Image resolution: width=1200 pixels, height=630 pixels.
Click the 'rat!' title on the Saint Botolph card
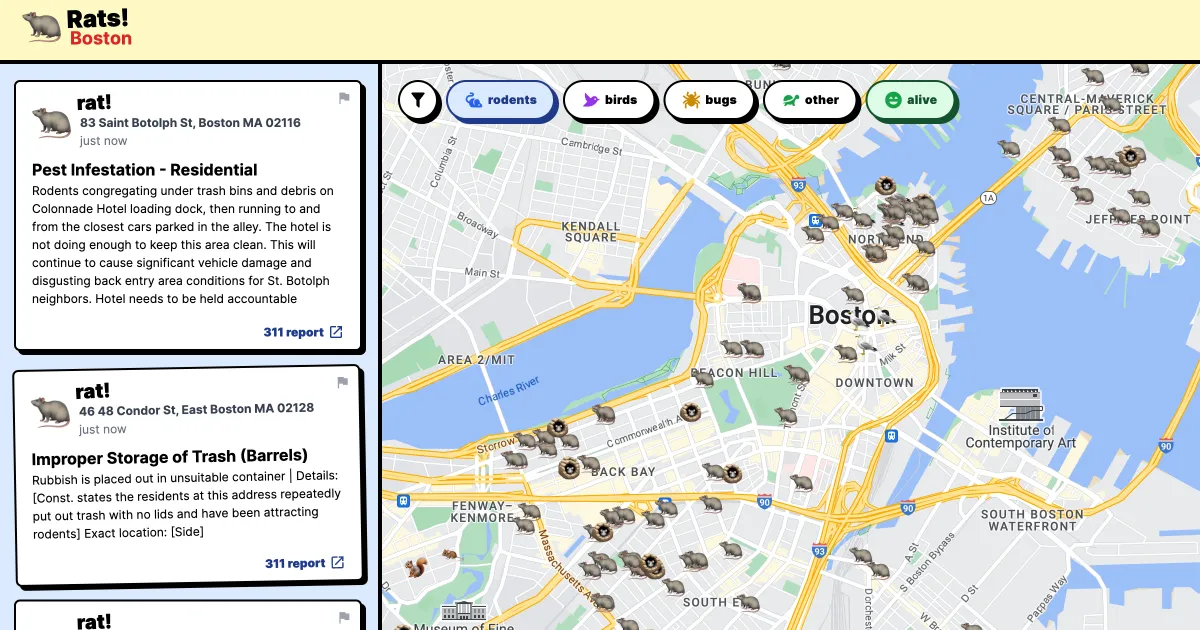[x=94, y=104]
